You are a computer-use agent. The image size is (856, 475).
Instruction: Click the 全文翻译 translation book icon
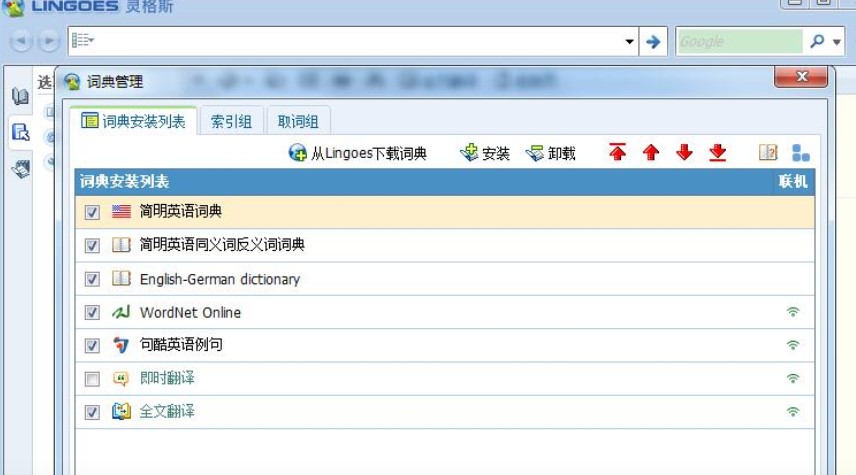coord(121,411)
